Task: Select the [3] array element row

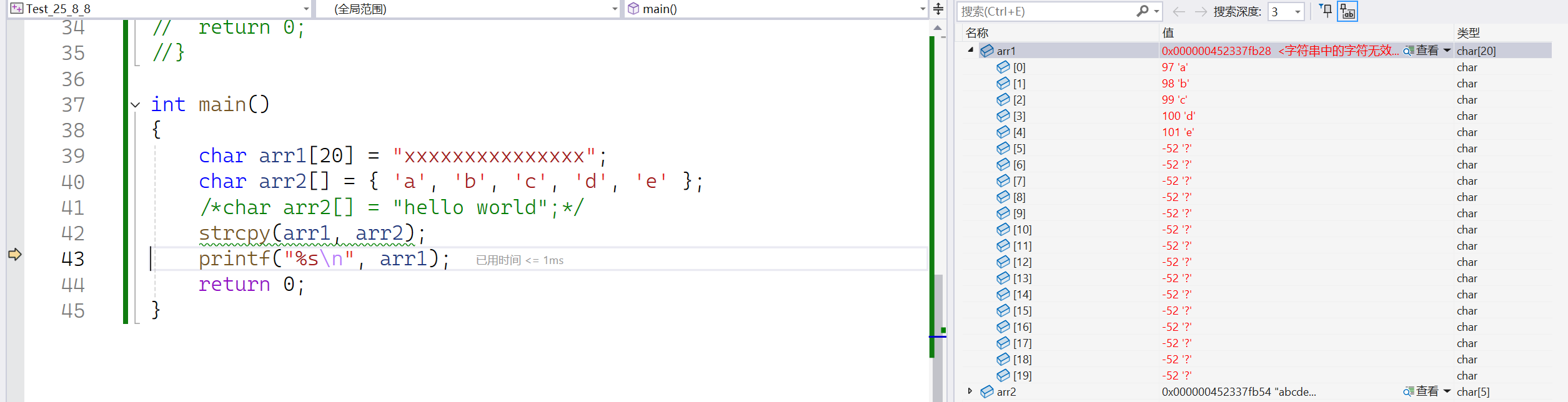Action: click(x=1258, y=115)
